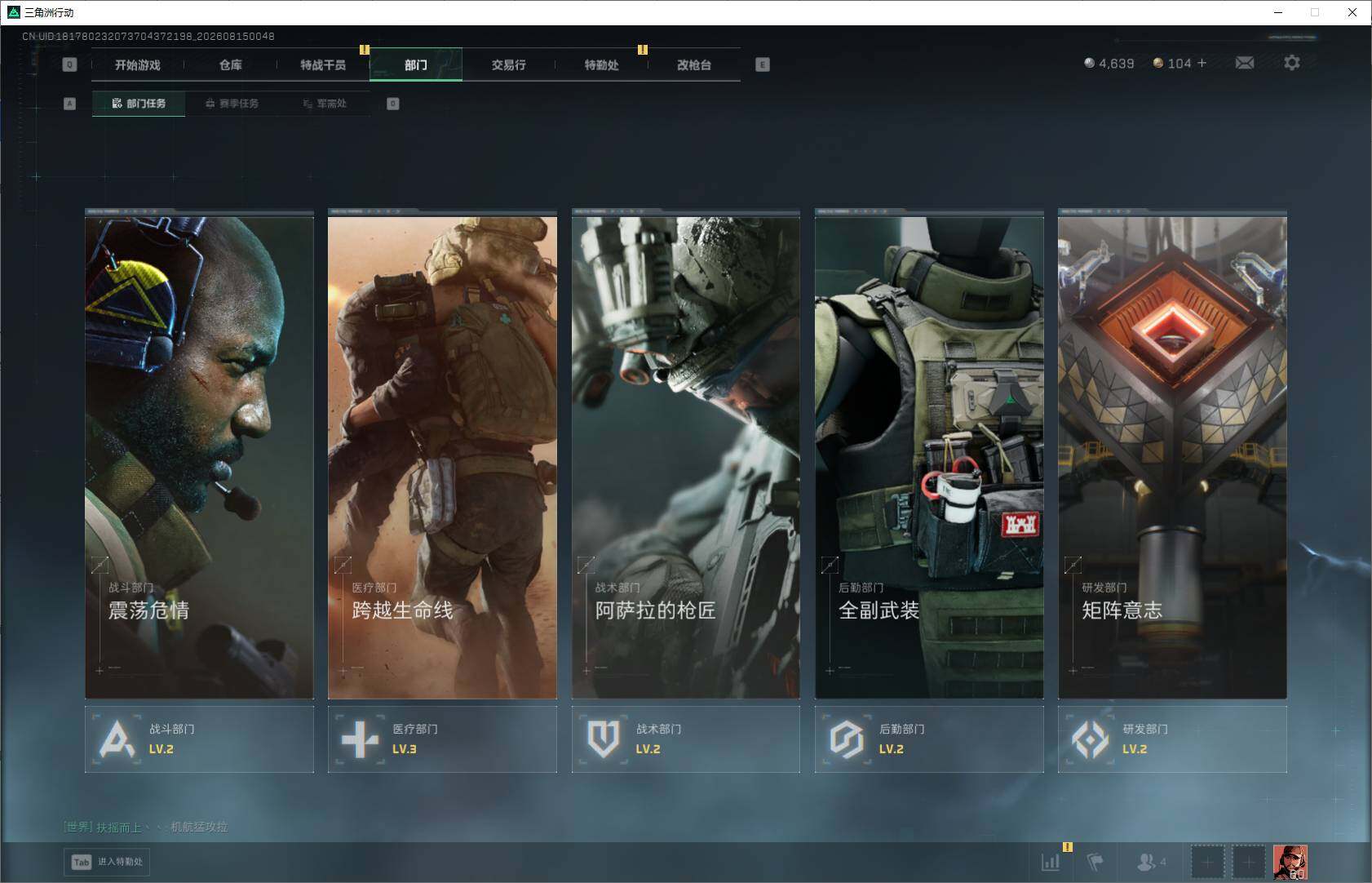Click the LV.2 label under 研发部门
1372x883 pixels.
[1135, 749]
